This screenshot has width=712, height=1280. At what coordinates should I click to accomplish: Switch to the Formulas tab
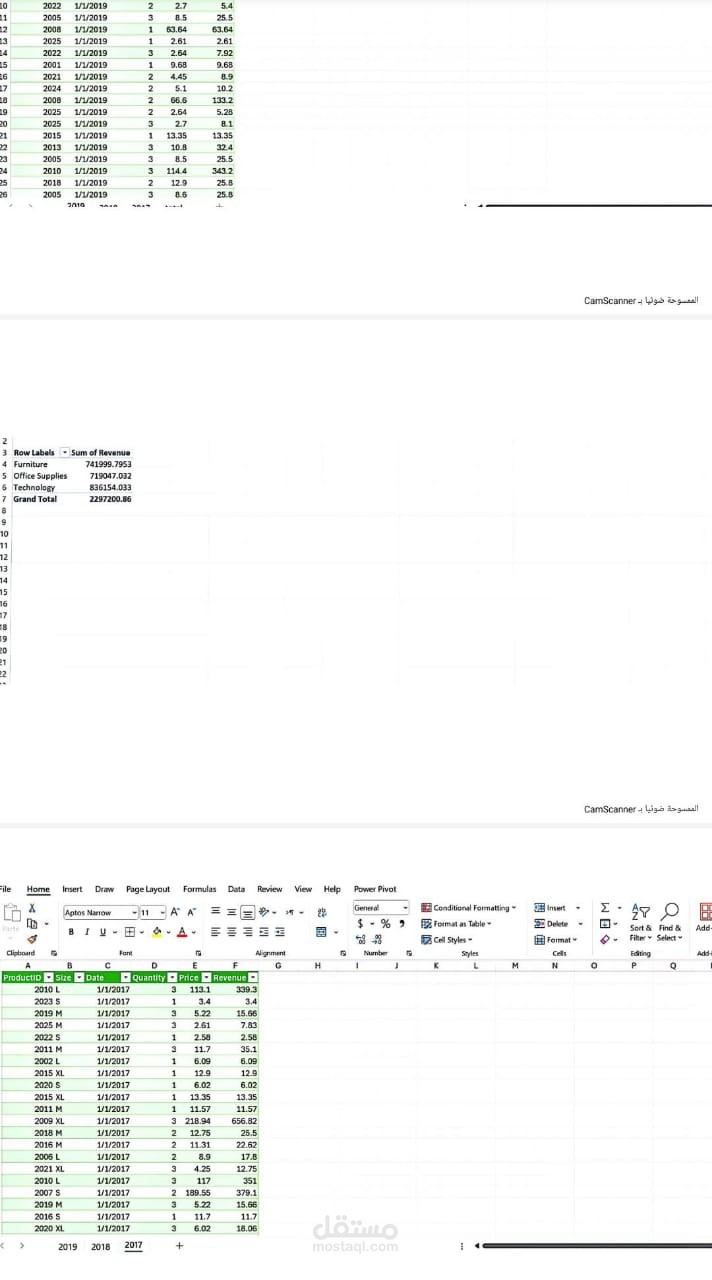(200, 889)
